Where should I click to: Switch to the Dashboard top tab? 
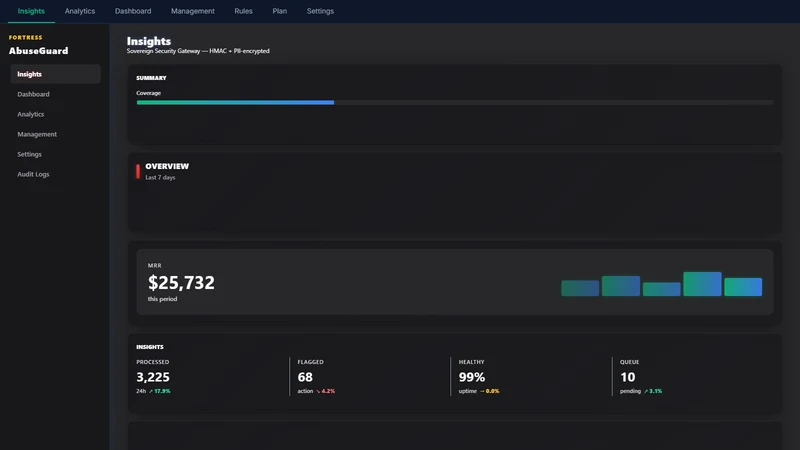click(x=133, y=11)
